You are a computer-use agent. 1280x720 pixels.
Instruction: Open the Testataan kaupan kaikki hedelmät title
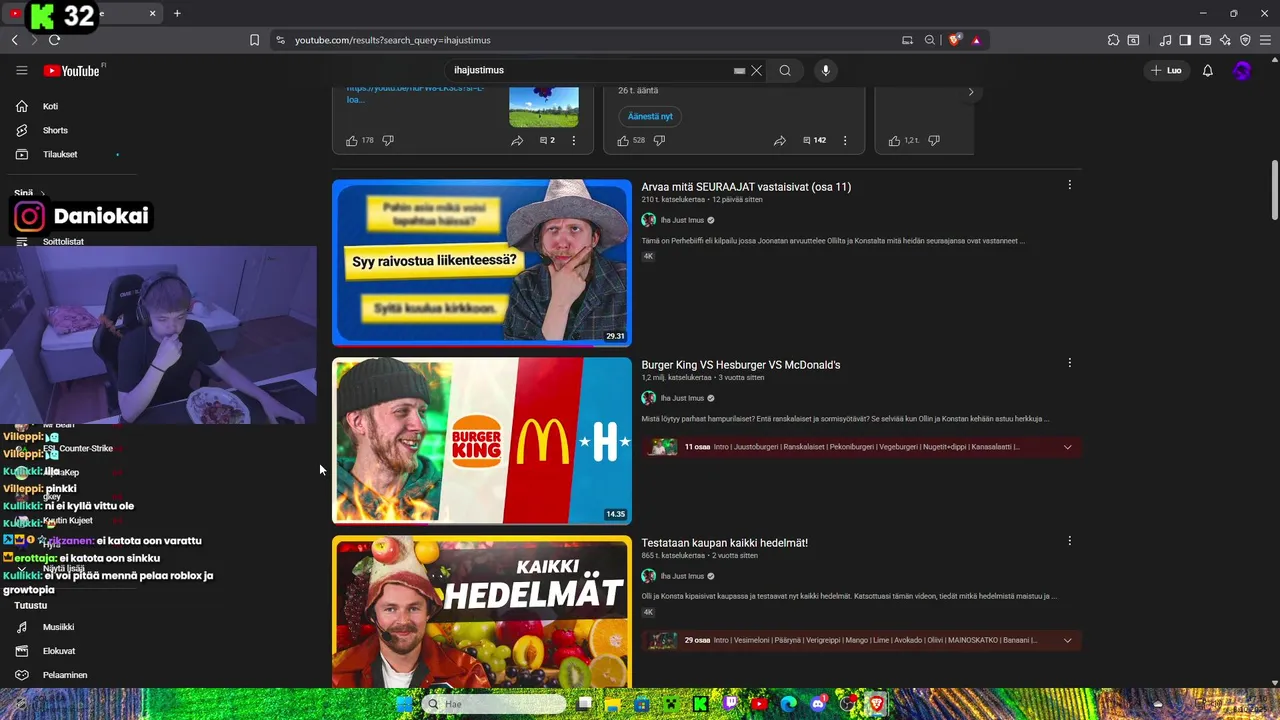click(725, 543)
